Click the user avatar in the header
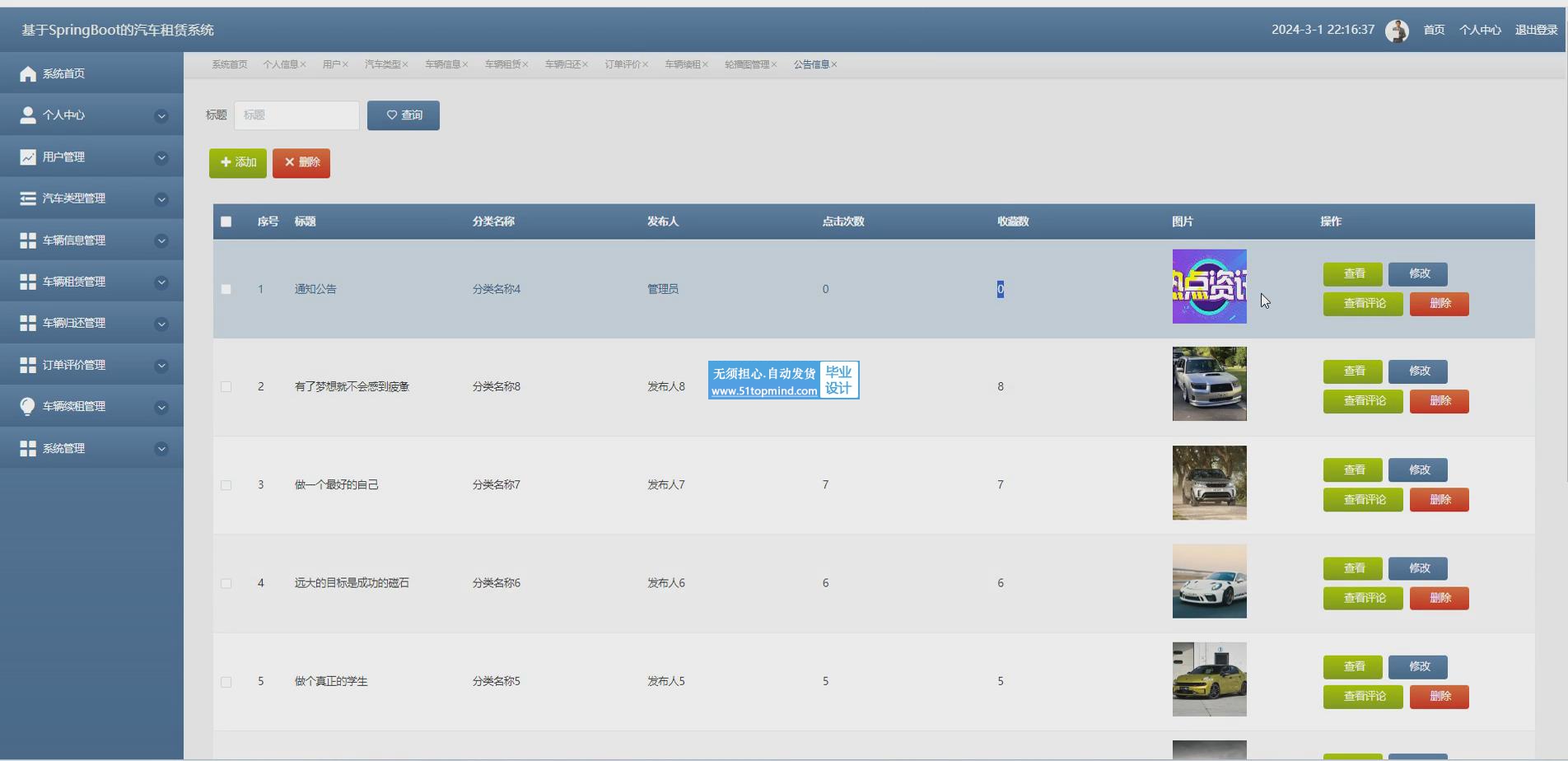The height and width of the screenshot is (761, 1568). pos(1397,30)
